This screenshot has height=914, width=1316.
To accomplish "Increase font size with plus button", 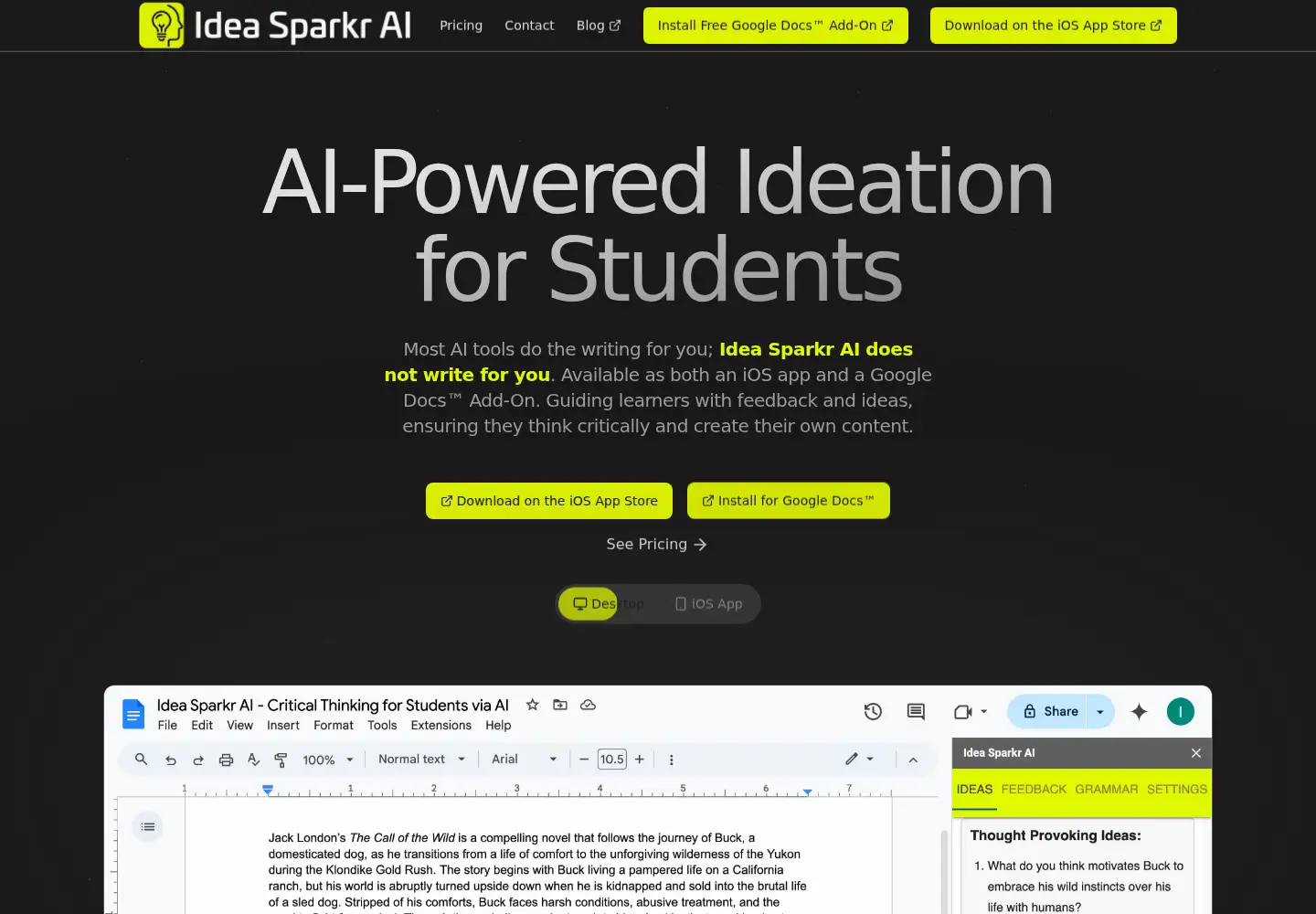I will coord(640,760).
